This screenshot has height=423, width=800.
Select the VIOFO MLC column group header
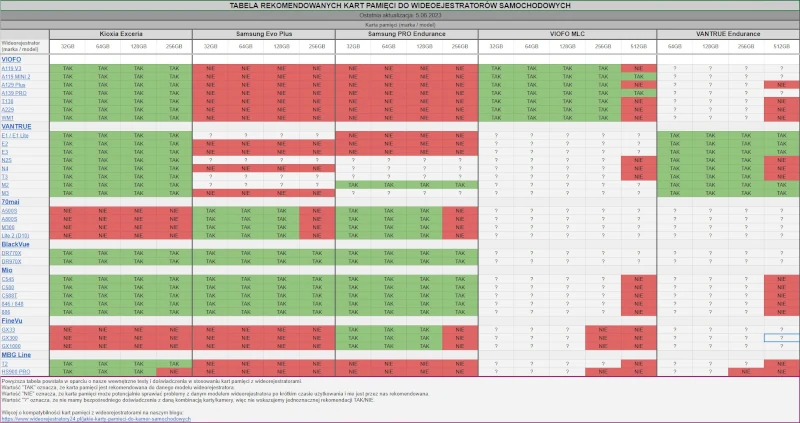pos(567,34)
